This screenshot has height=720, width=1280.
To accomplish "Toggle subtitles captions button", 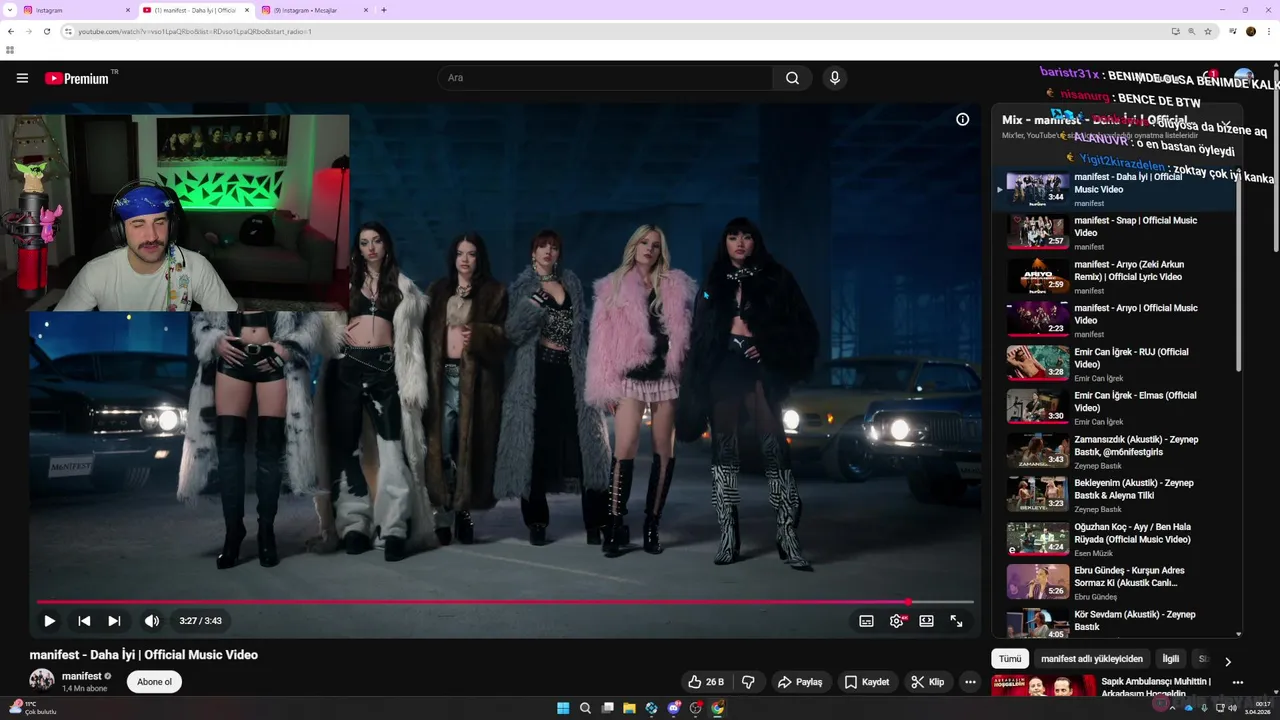I will point(867,621).
